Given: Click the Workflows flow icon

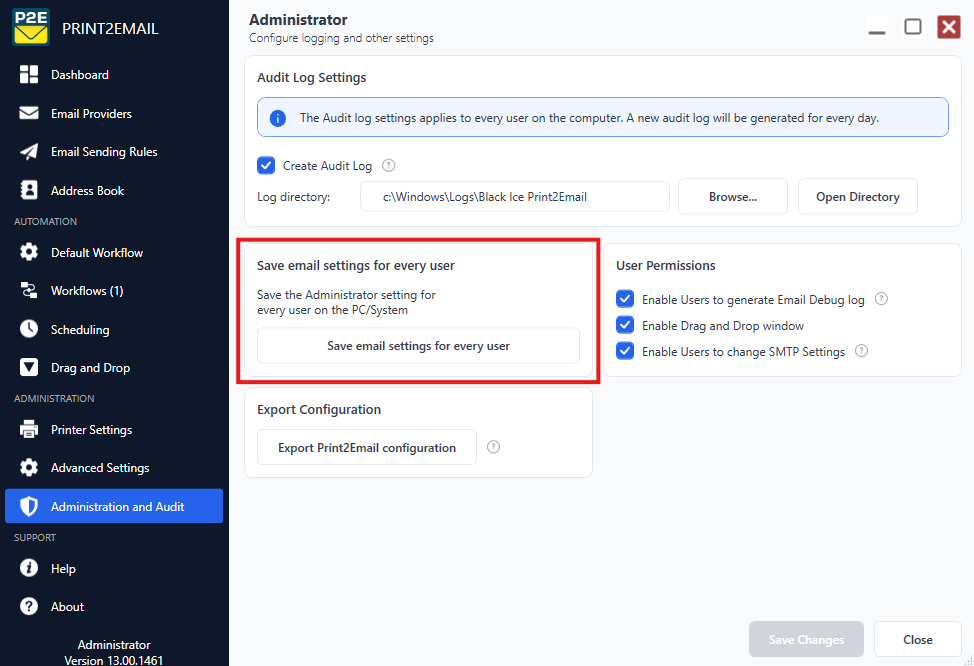Looking at the screenshot, I should [x=29, y=290].
